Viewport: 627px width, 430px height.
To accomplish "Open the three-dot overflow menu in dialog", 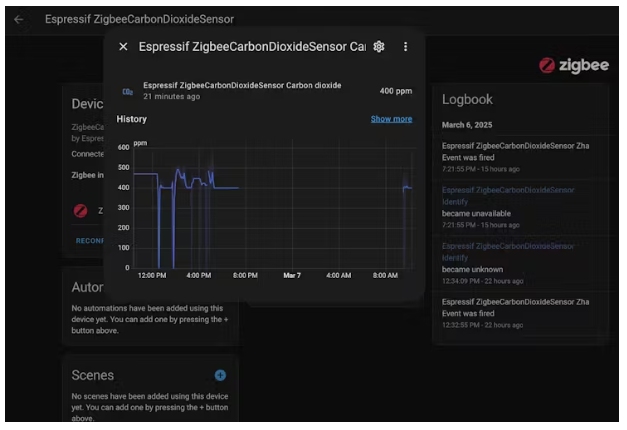I will 405,47.
